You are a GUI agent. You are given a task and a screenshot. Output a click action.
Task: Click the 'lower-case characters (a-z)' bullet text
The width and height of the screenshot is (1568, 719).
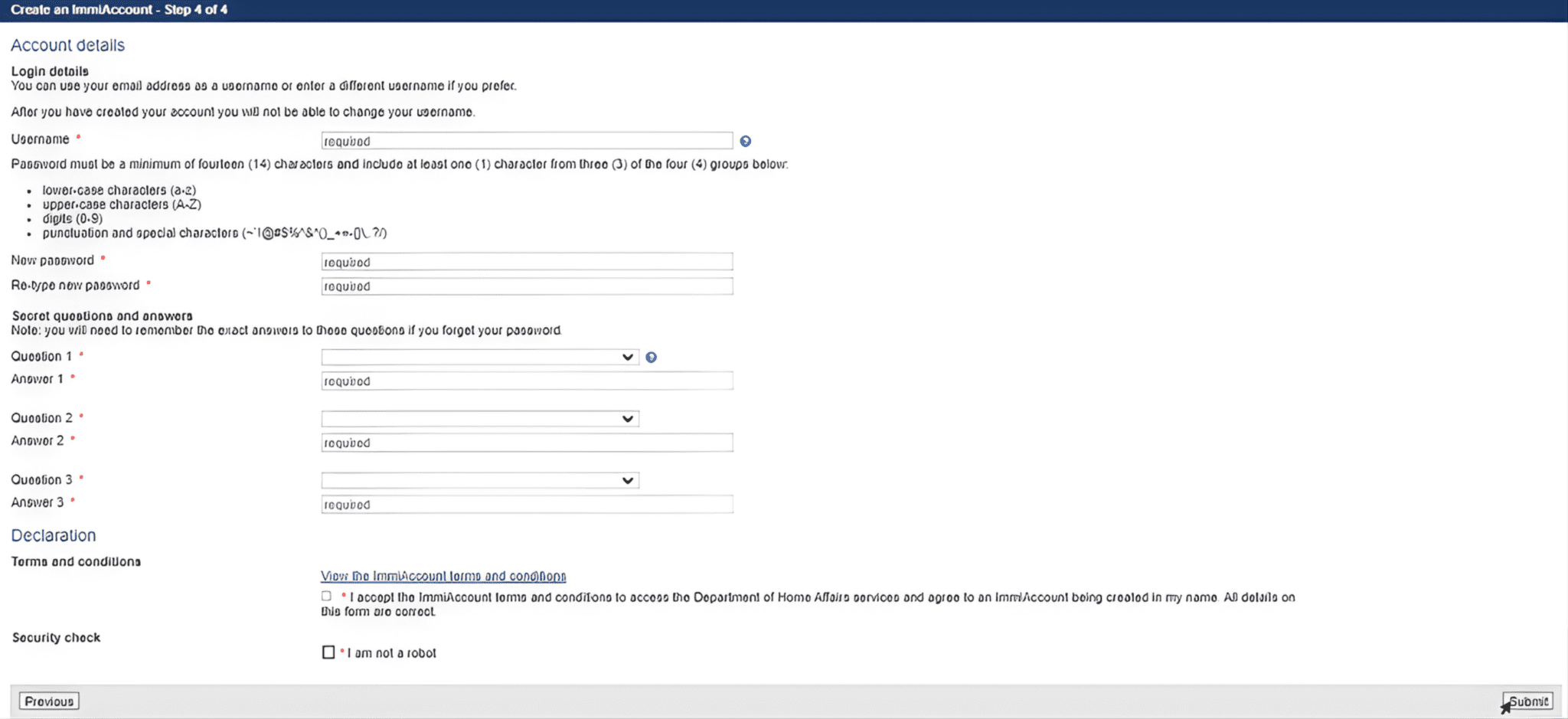[119, 190]
